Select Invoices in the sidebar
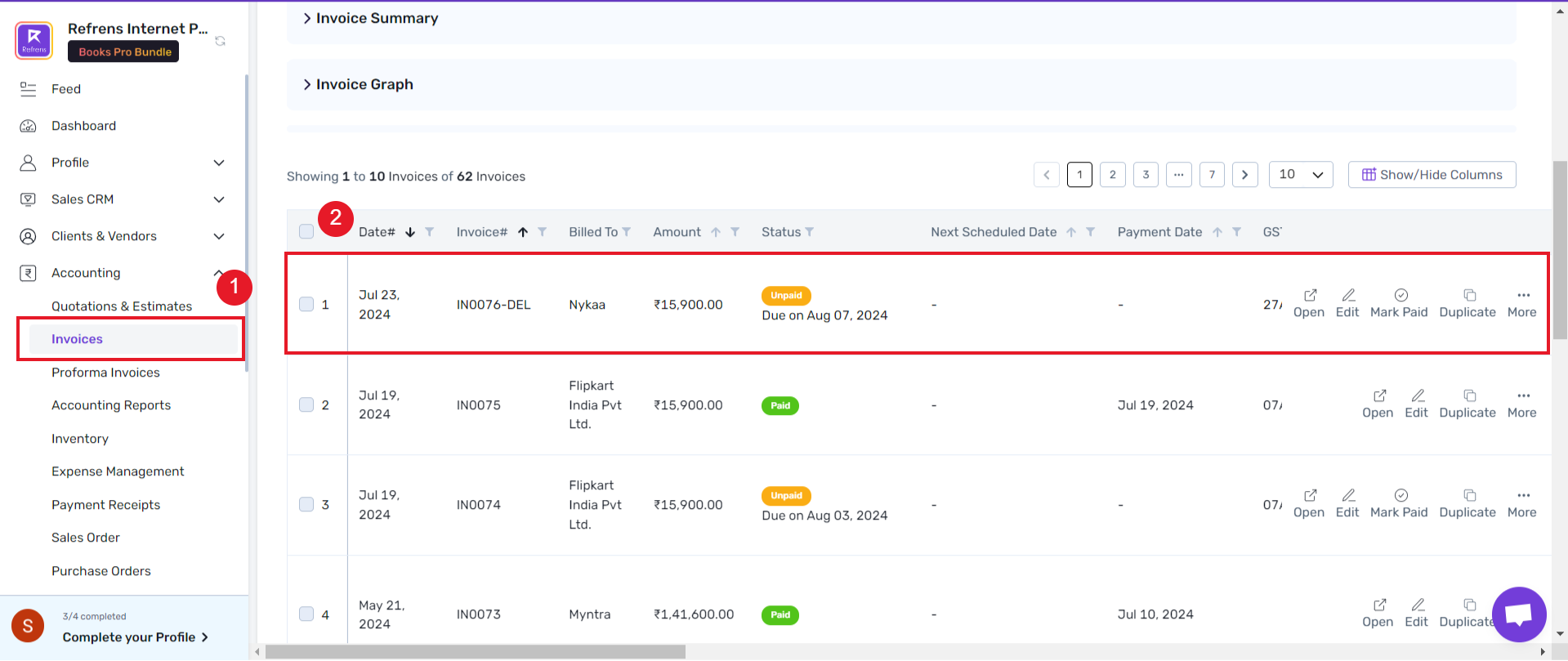Viewport: 1568px width, 661px height. coord(132,339)
